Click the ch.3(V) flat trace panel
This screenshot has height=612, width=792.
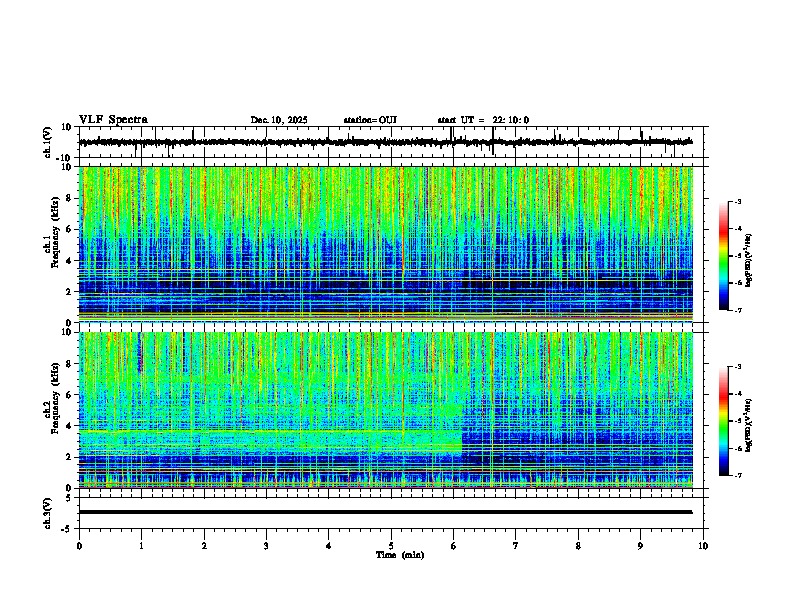tap(391, 513)
